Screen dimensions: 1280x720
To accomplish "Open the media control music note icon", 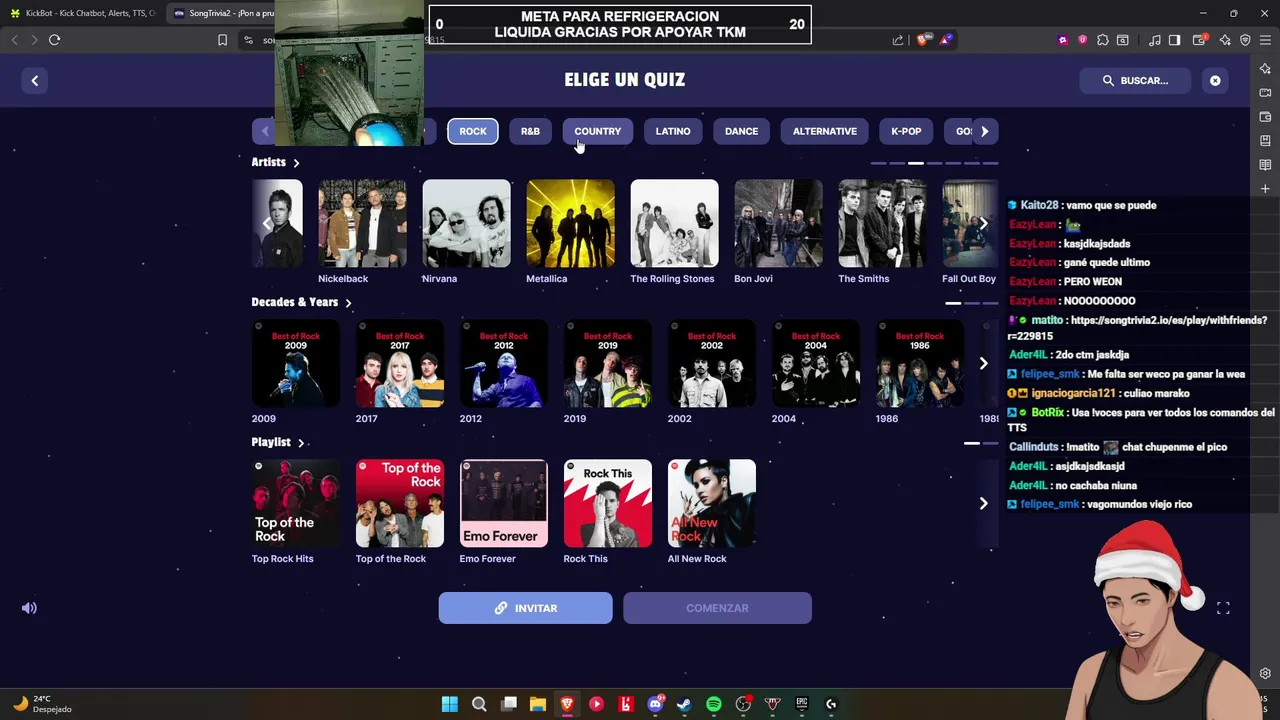I will tap(1155, 40).
